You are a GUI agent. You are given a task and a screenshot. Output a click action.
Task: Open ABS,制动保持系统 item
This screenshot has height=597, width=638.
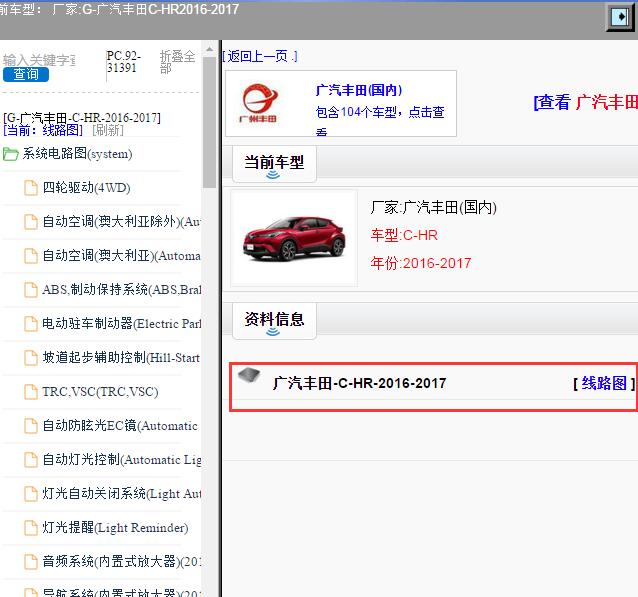click(x=122, y=290)
